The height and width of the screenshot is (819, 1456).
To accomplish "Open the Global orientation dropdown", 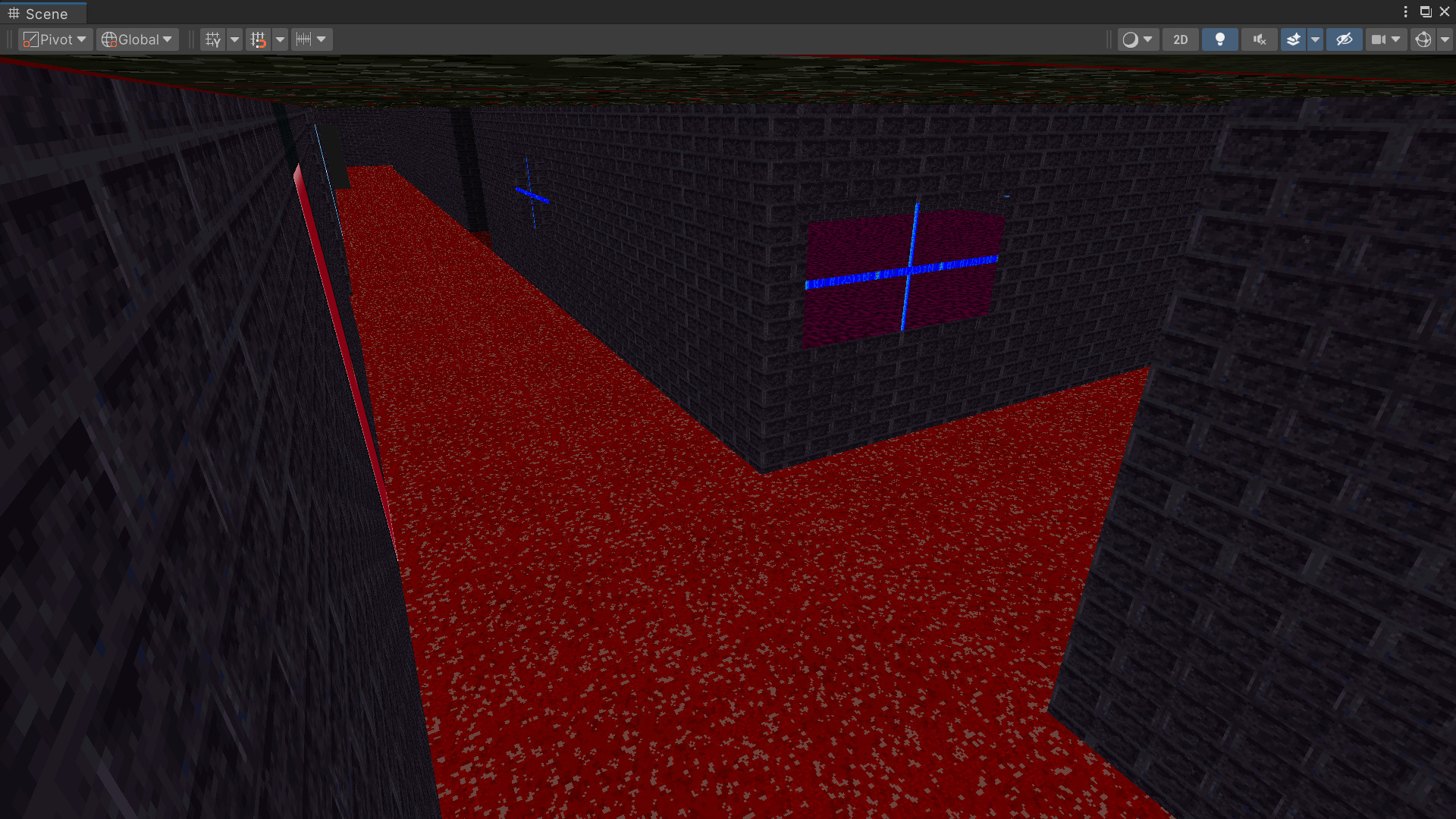I will coord(136,39).
